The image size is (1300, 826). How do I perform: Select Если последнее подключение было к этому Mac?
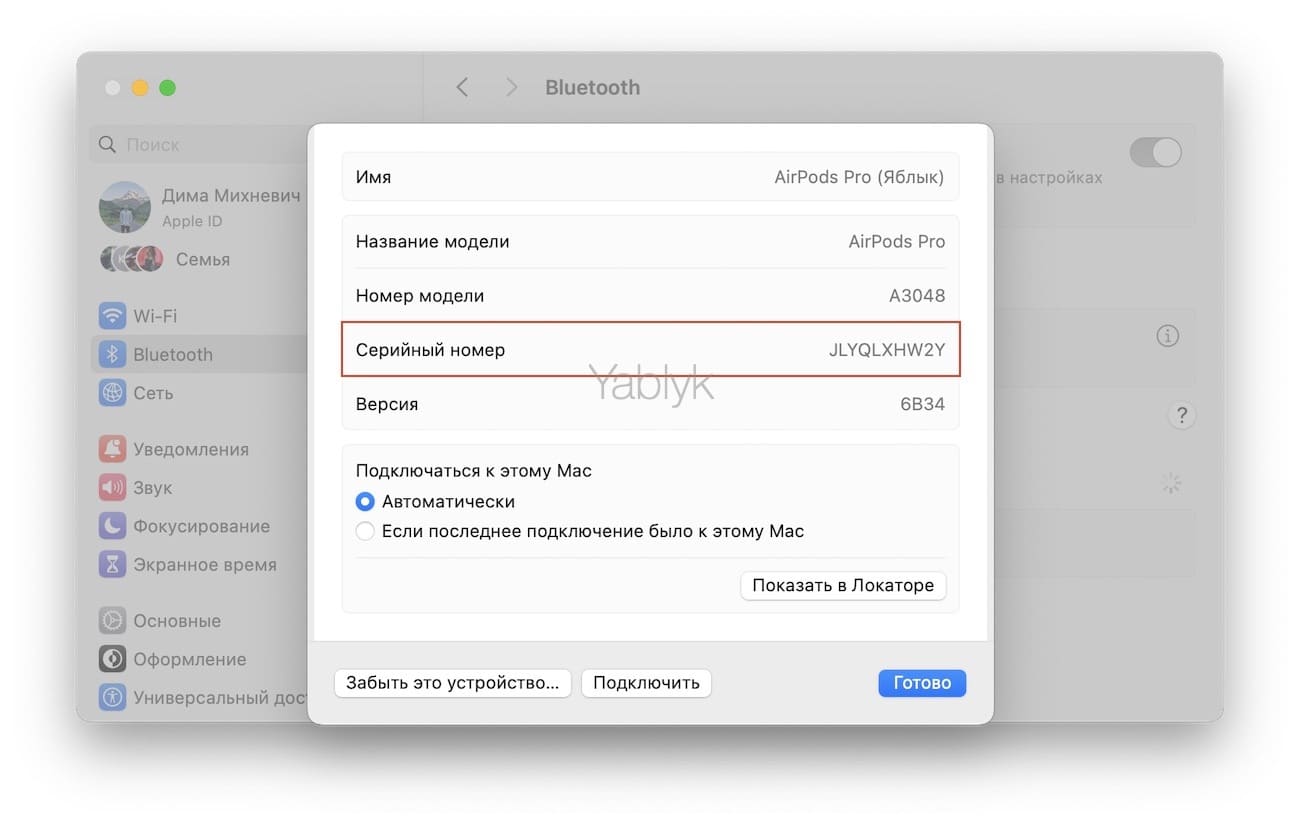365,531
